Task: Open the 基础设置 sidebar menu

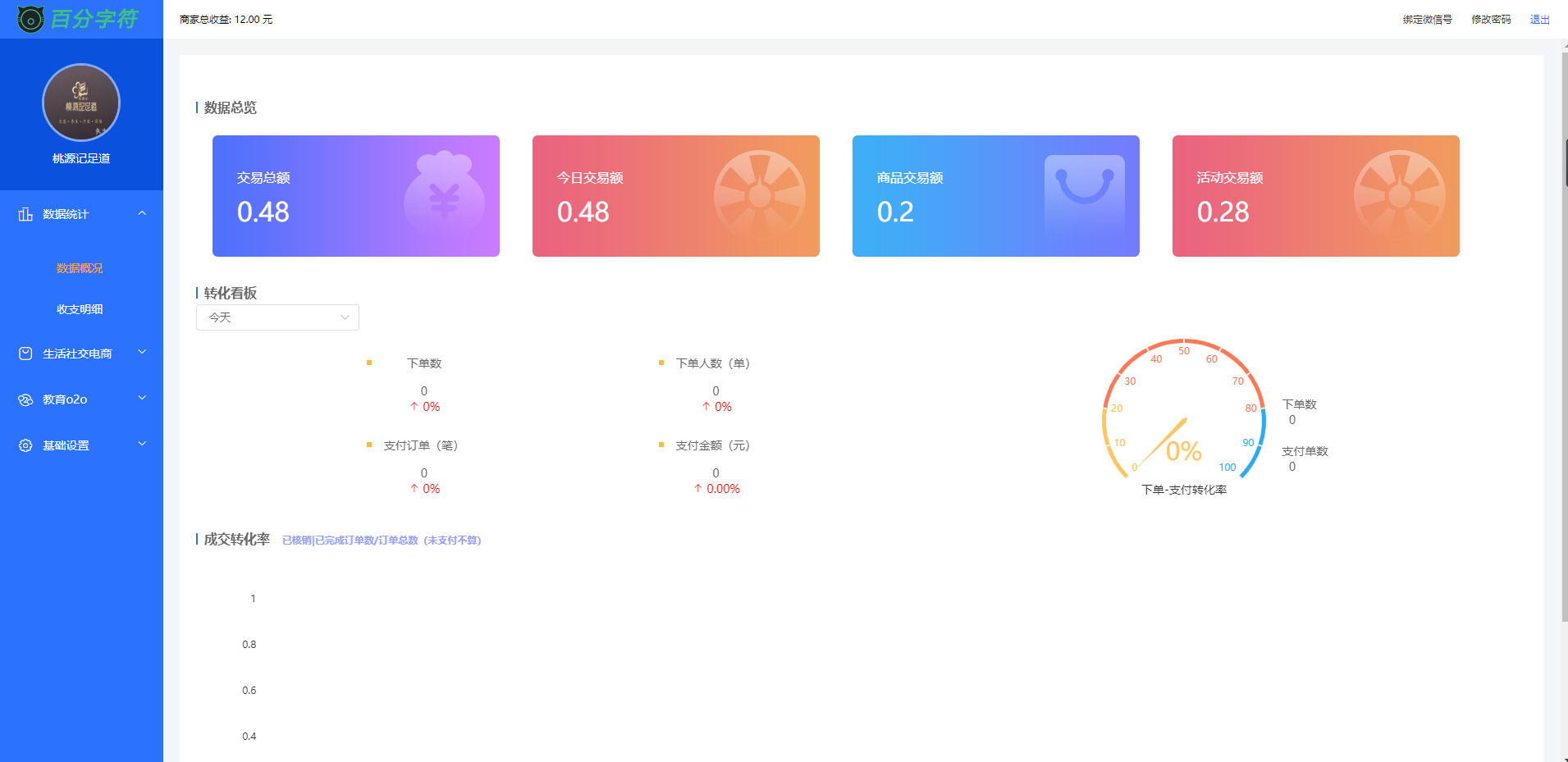Action: pyautogui.click(x=81, y=445)
